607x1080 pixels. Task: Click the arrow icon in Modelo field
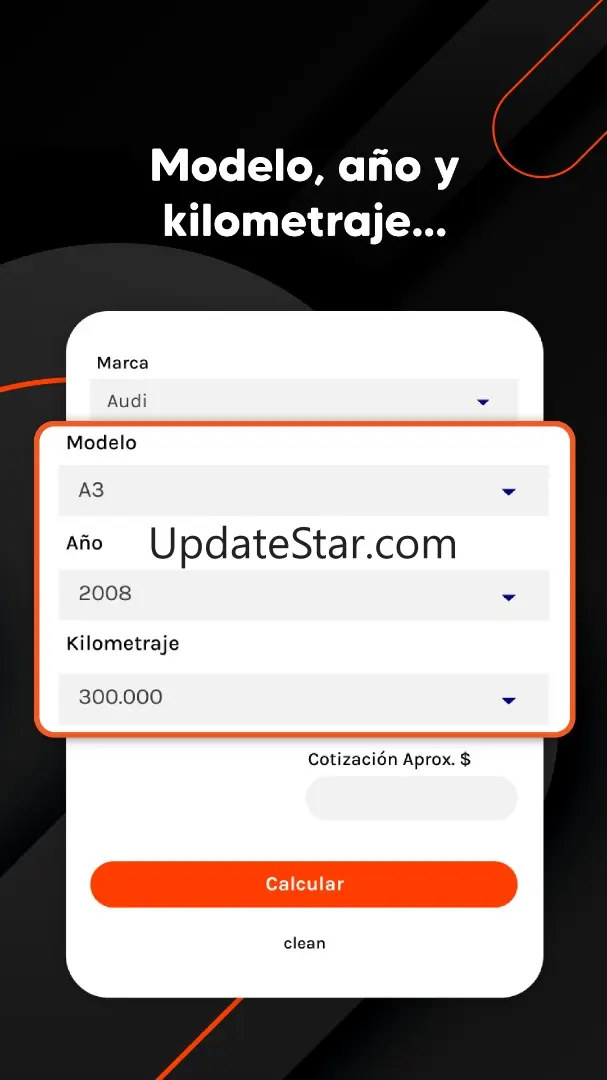pyautogui.click(x=508, y=492)
